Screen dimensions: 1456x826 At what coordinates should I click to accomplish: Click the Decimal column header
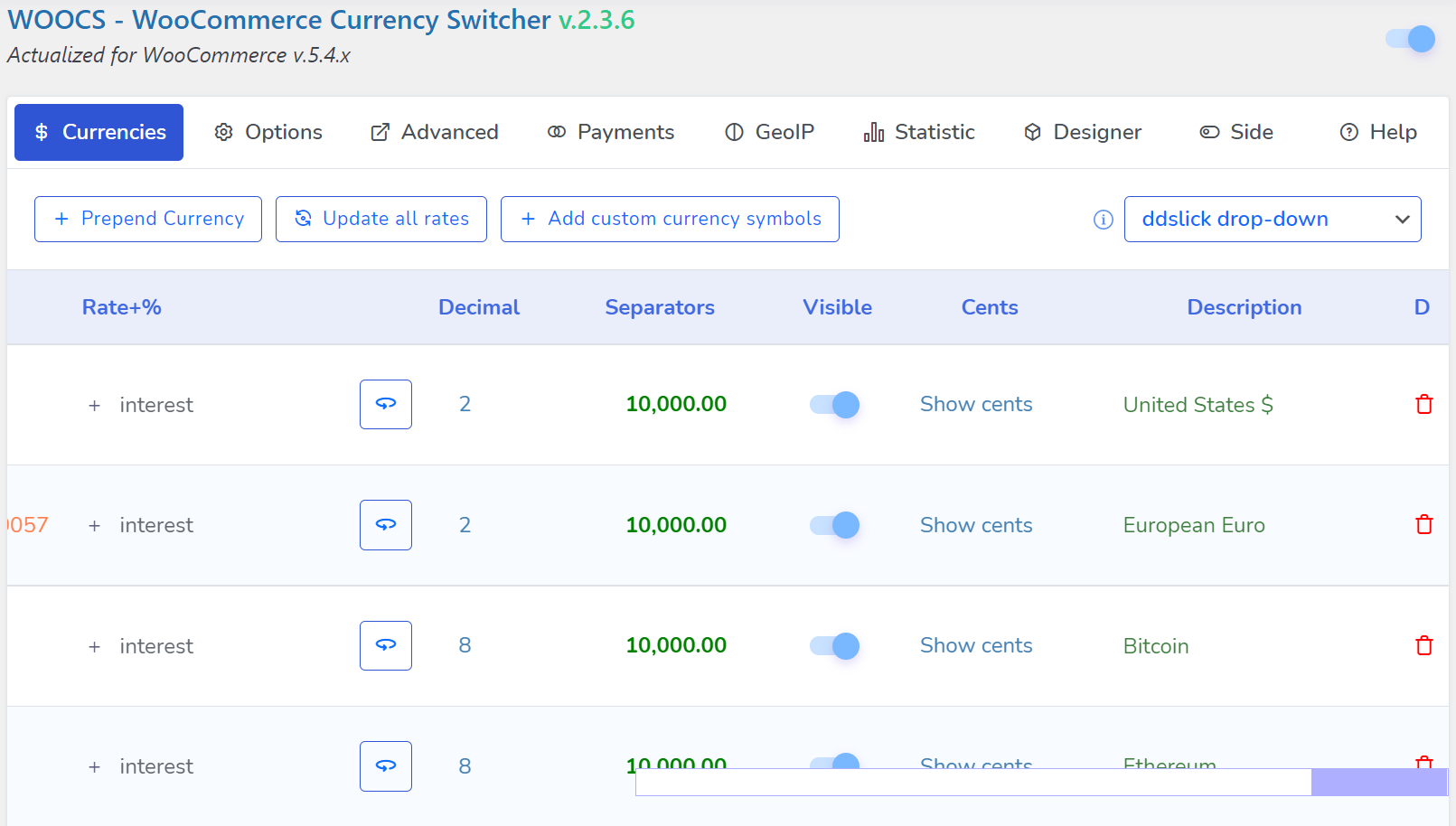pos(479,307)
